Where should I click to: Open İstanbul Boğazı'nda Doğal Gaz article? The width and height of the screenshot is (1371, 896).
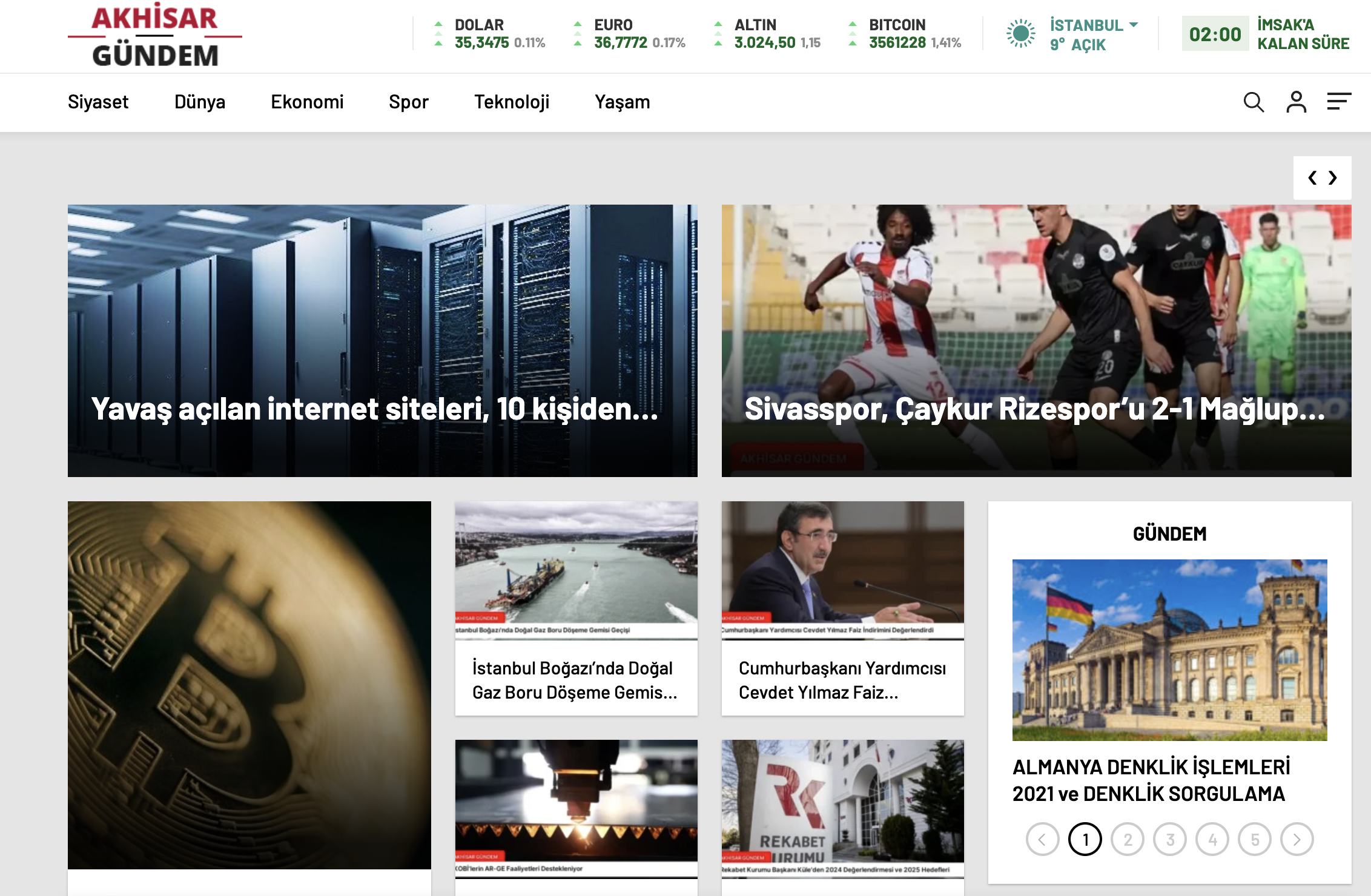point(575,680)
